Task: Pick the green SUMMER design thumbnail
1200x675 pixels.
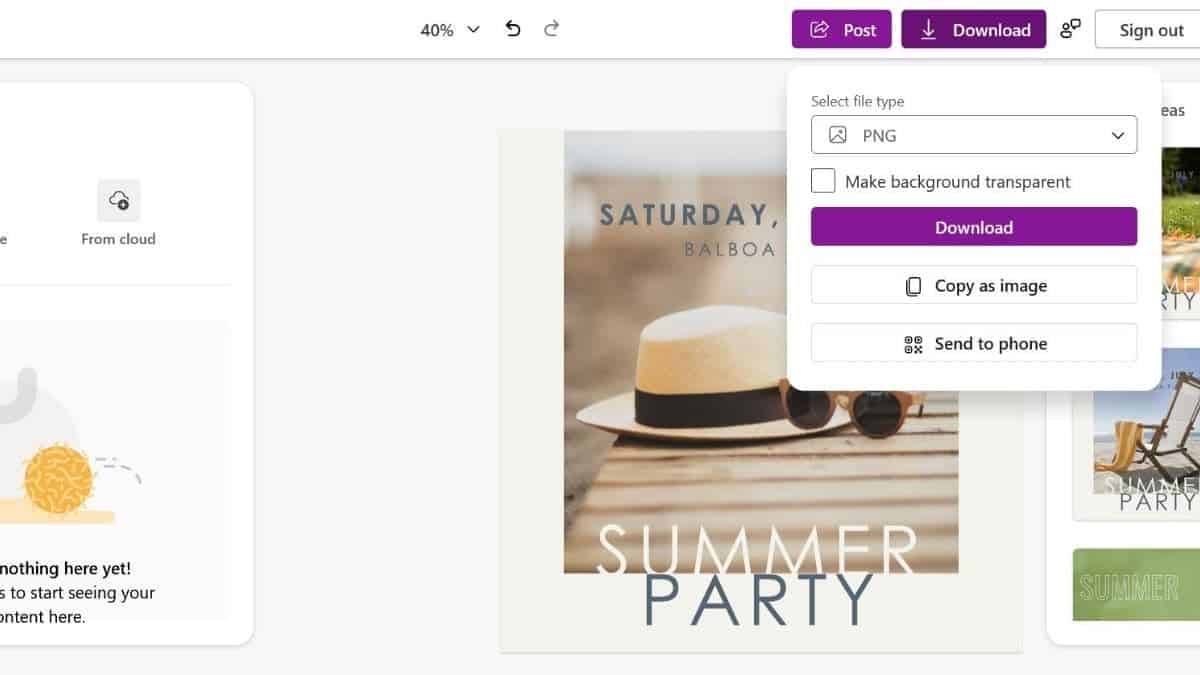Action: pyautogui.click(x=1136, y=585)
